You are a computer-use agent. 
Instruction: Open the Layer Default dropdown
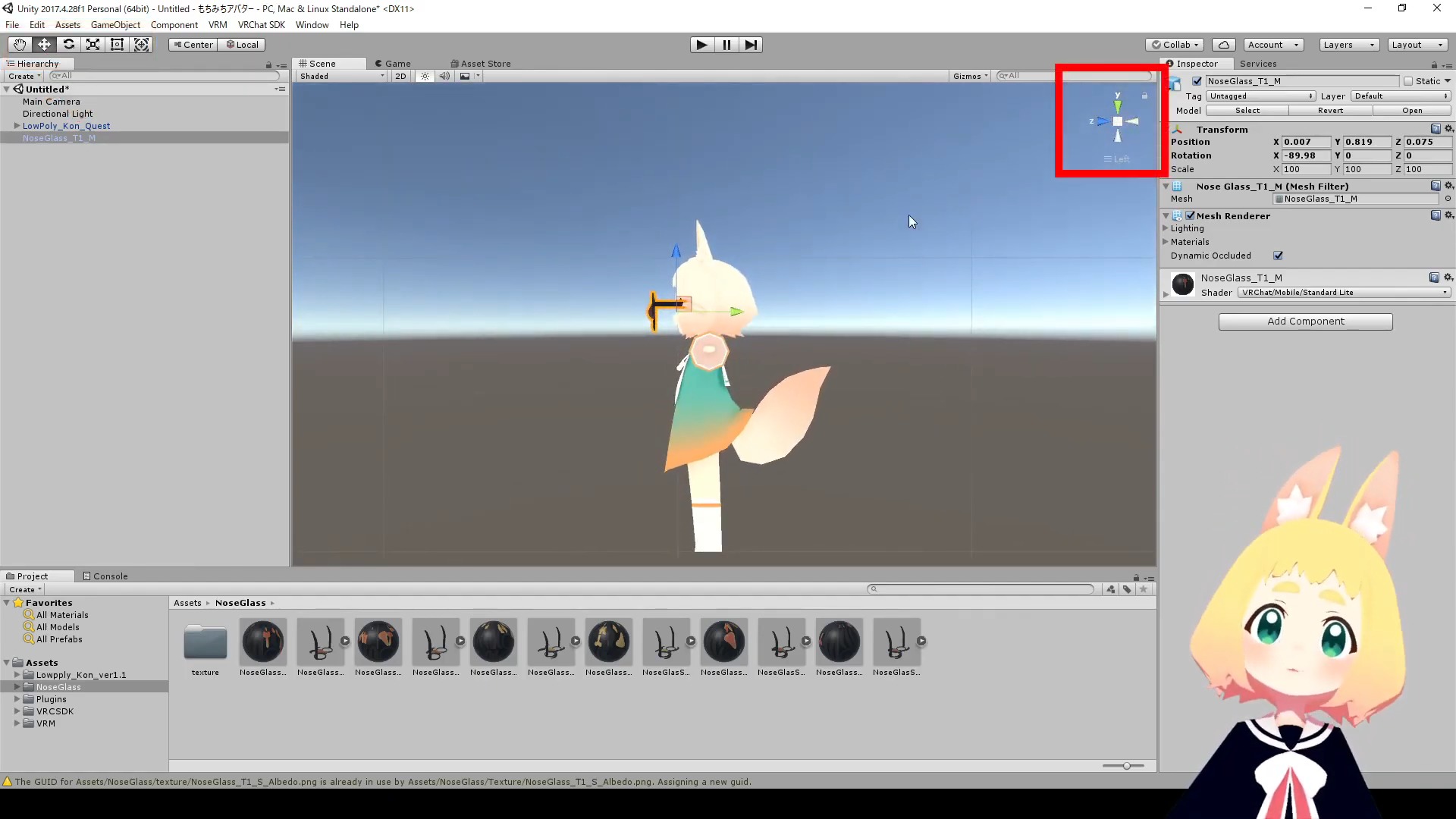[x=1401, y=96]
